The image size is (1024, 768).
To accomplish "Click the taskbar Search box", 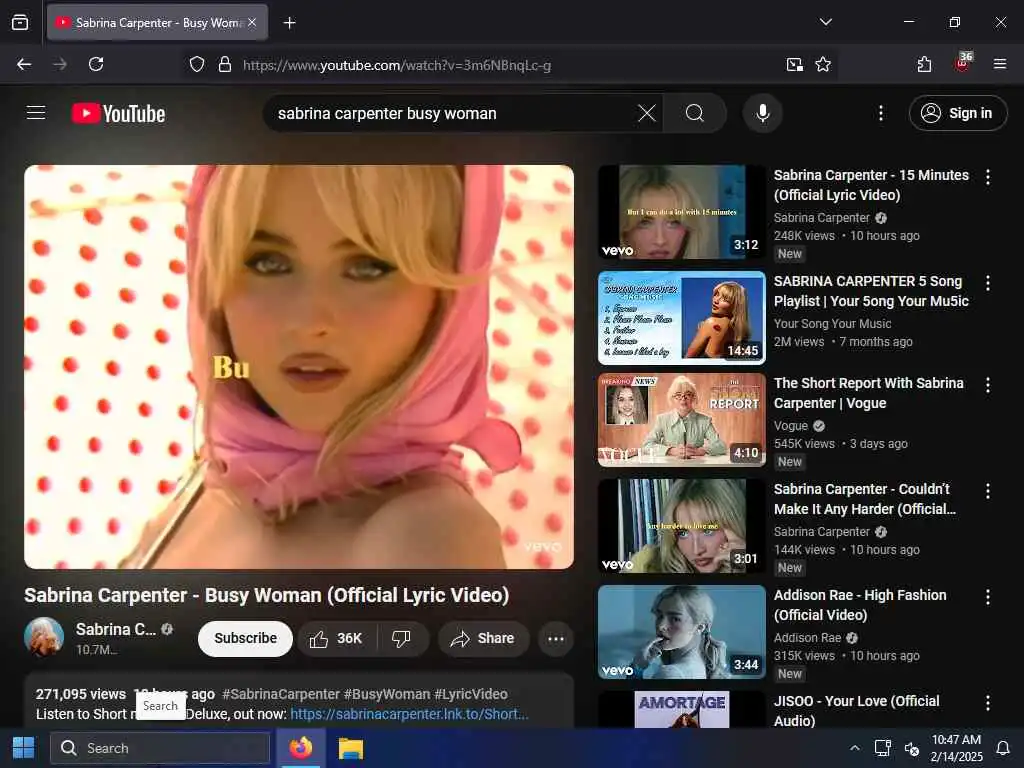I will tap(160, 748).
